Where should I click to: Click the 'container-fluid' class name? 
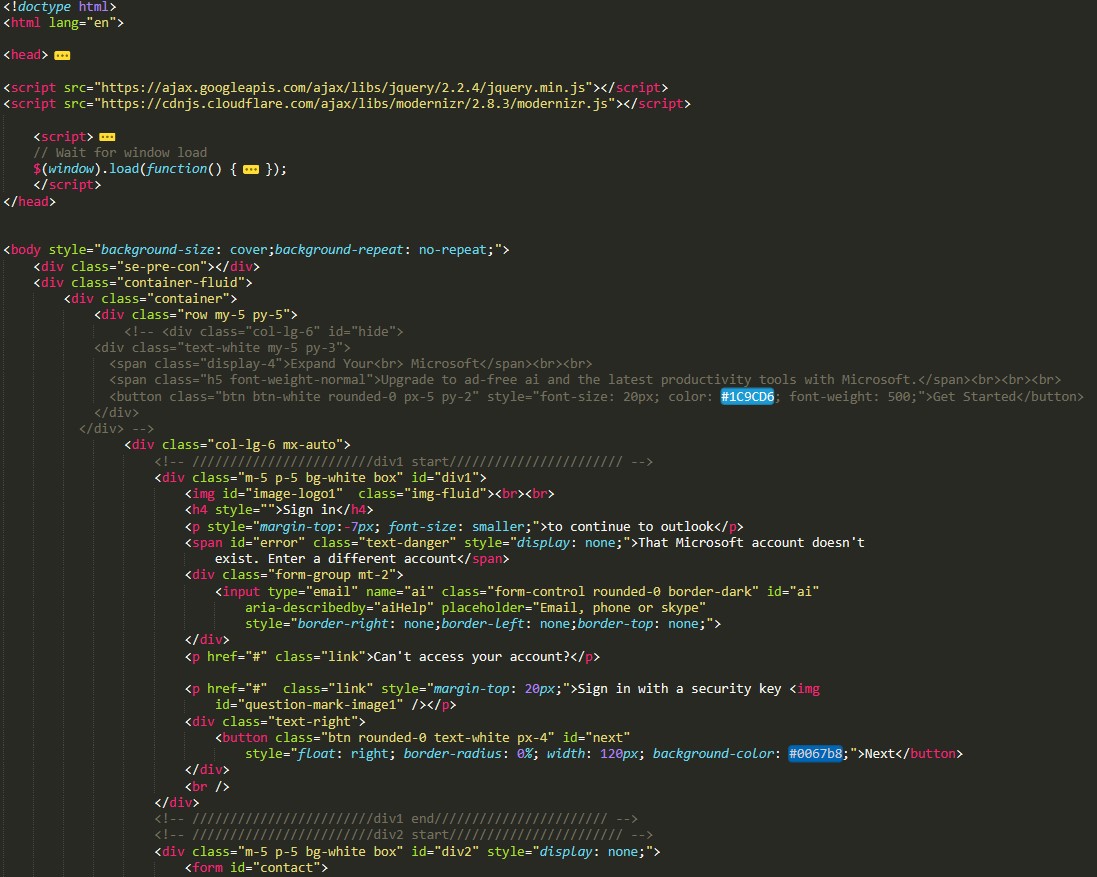point(181,283)
